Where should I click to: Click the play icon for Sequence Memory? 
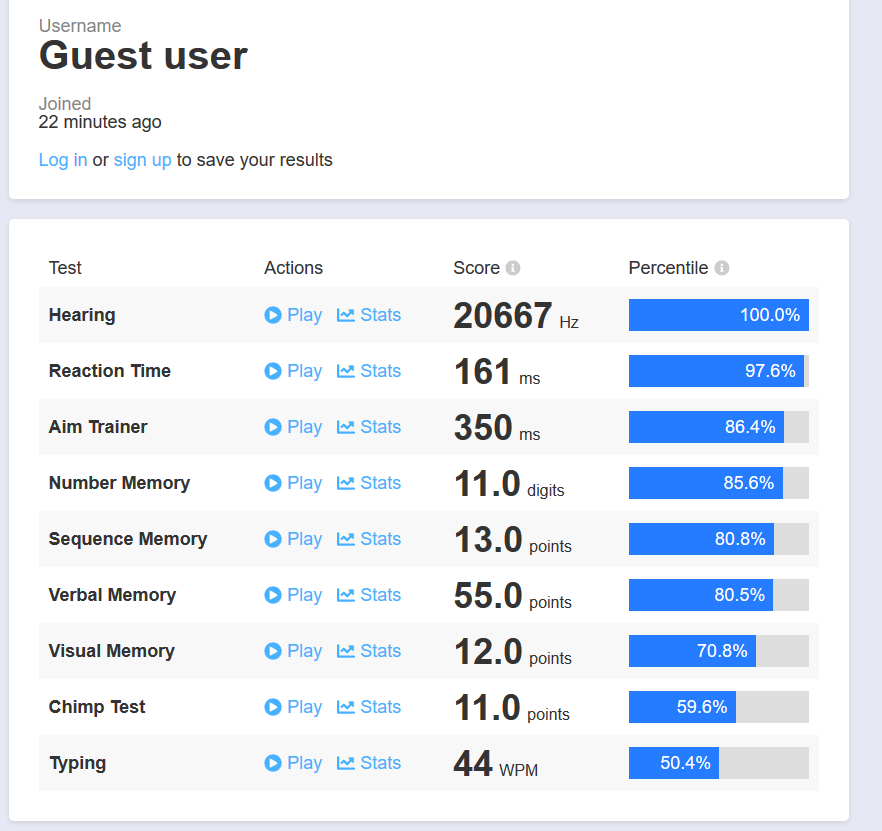[x=273, y=539]
